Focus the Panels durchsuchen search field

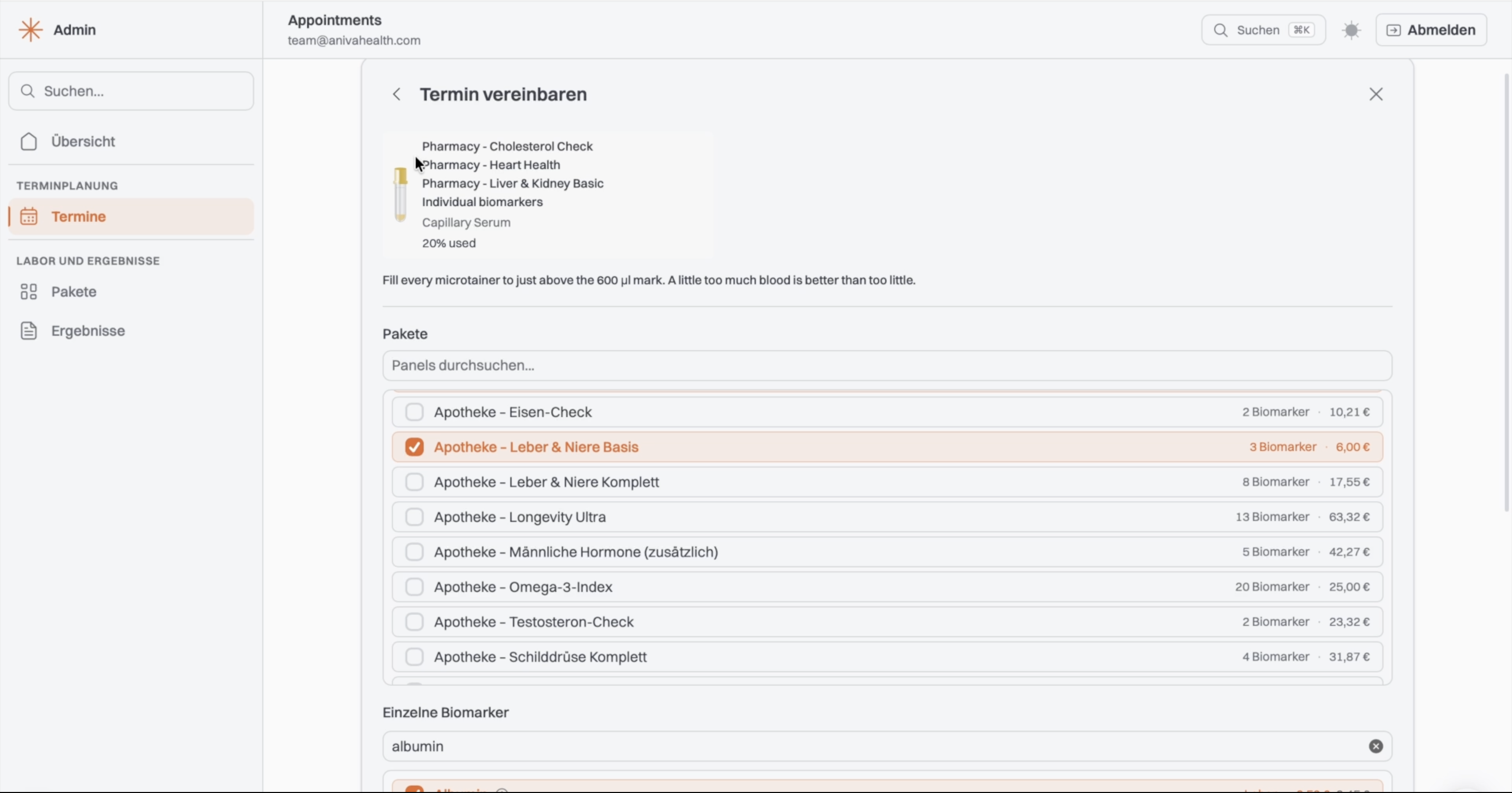[x=888, y=365]
